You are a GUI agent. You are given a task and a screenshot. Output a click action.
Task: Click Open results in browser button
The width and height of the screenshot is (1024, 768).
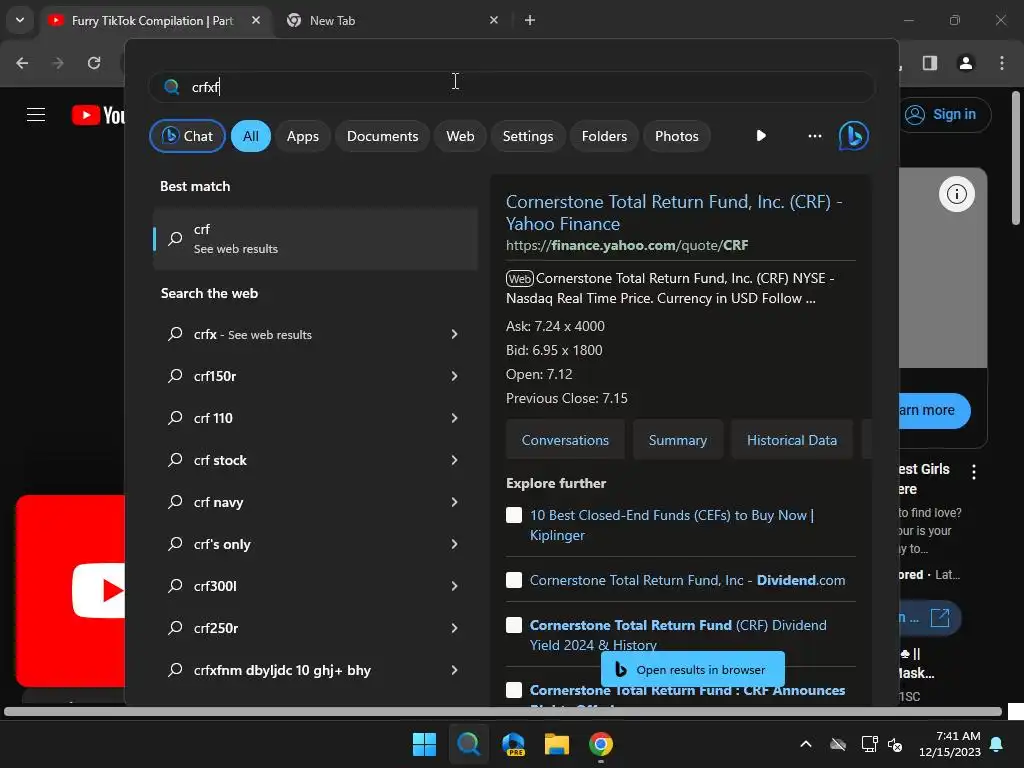click(692, 669)
